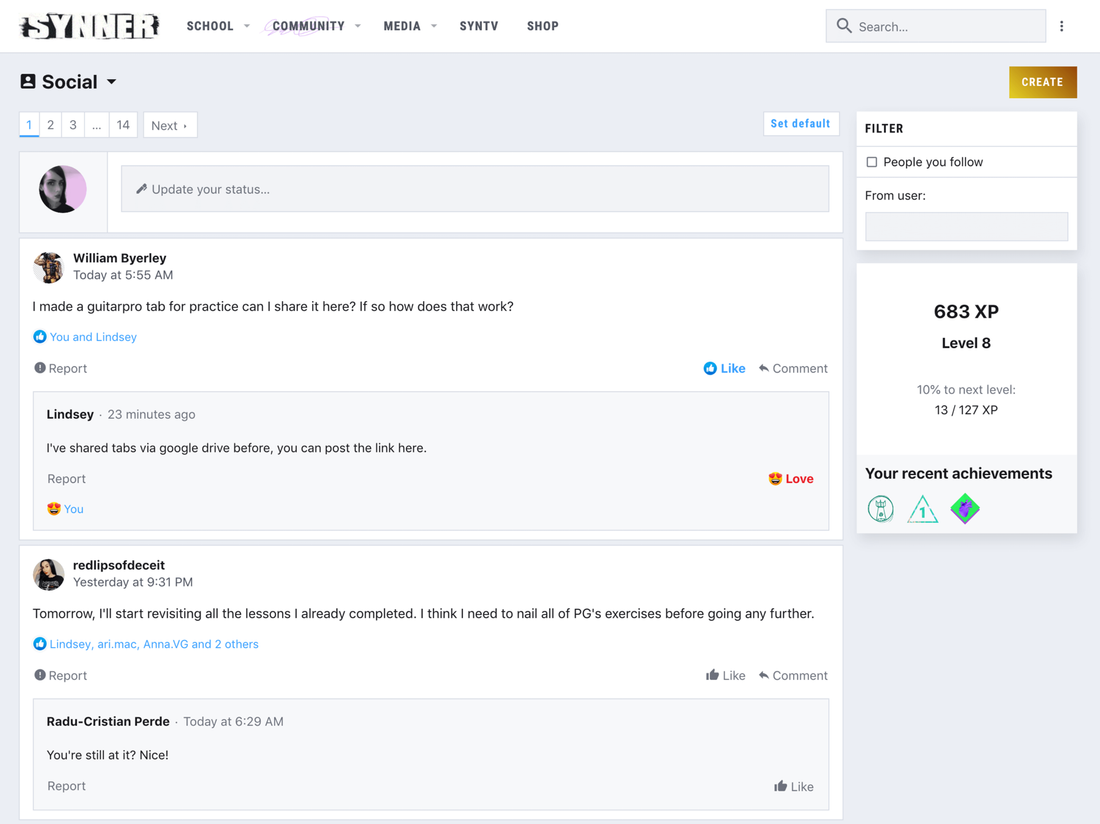Click the orange CREATE button
This screenshot has width=1100, height=824.
[x=1043, y=82]
